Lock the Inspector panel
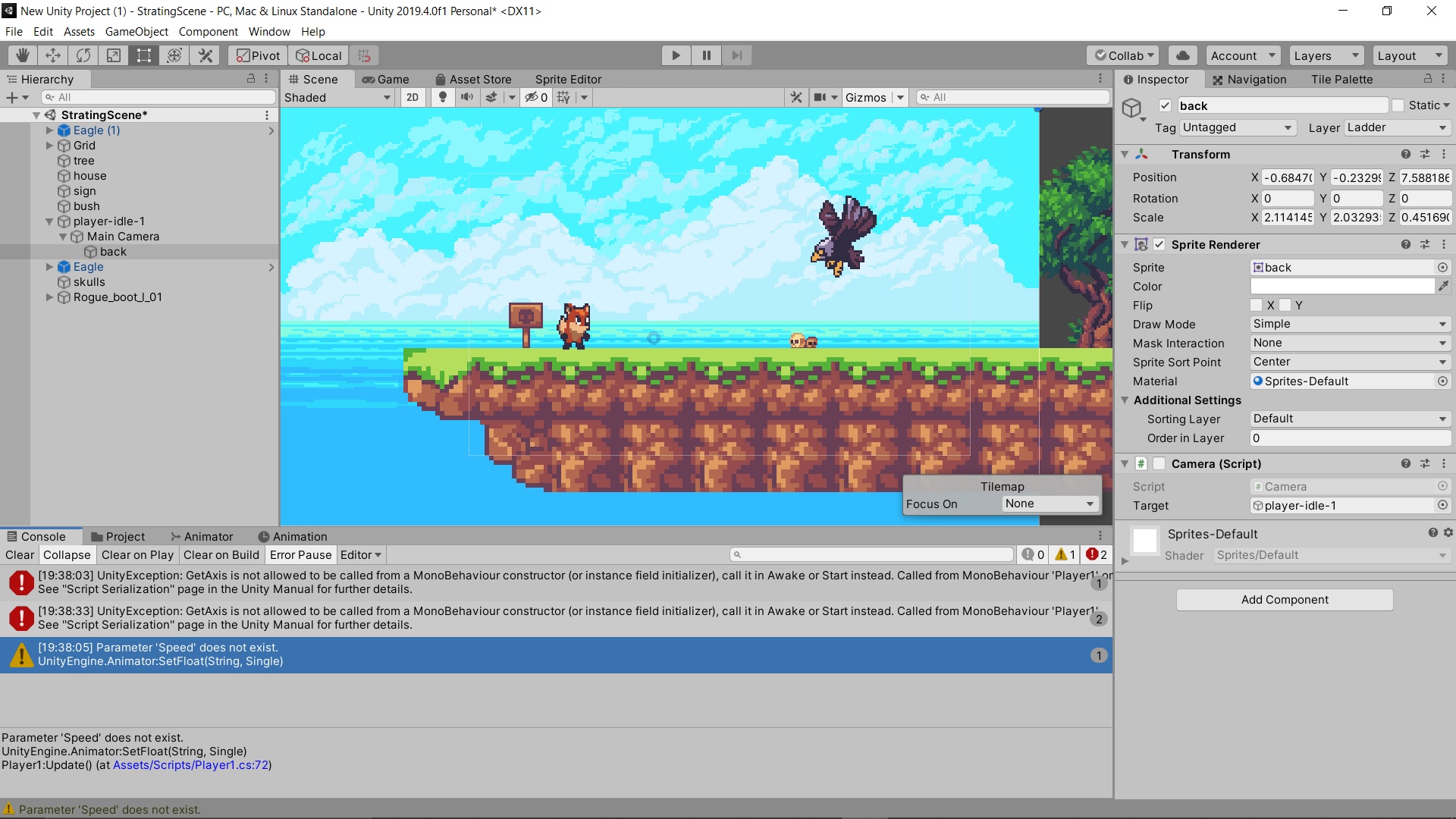This screenshot has height=819, width=1456. click(x=1428, y=79)
